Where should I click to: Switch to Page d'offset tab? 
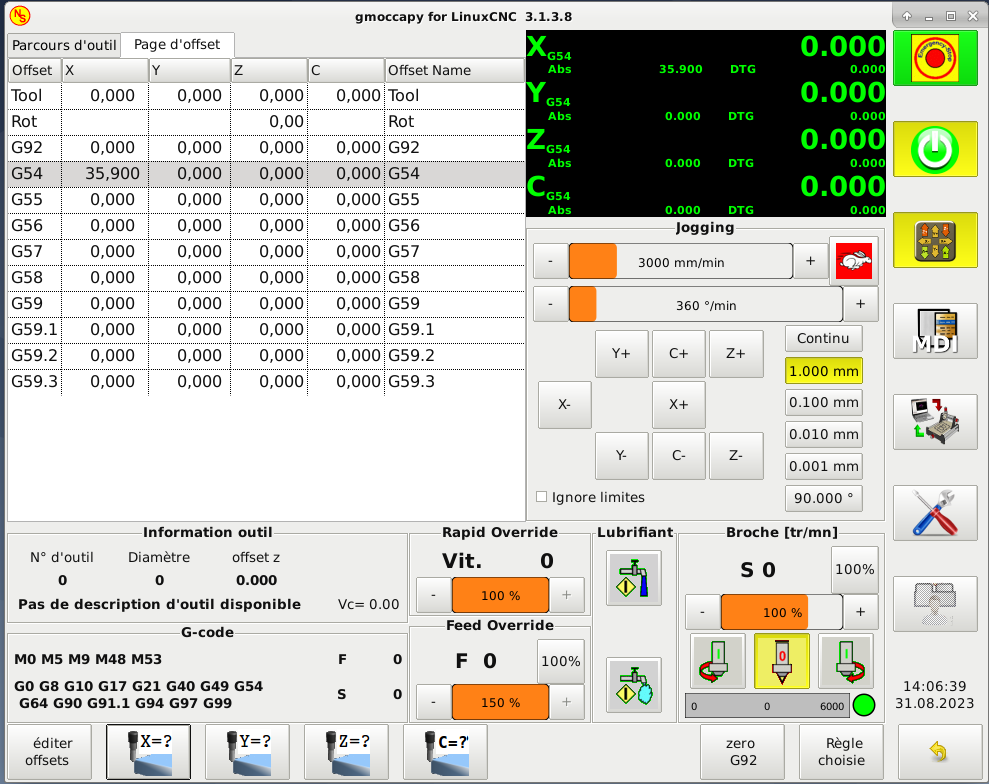click(177, 45)
